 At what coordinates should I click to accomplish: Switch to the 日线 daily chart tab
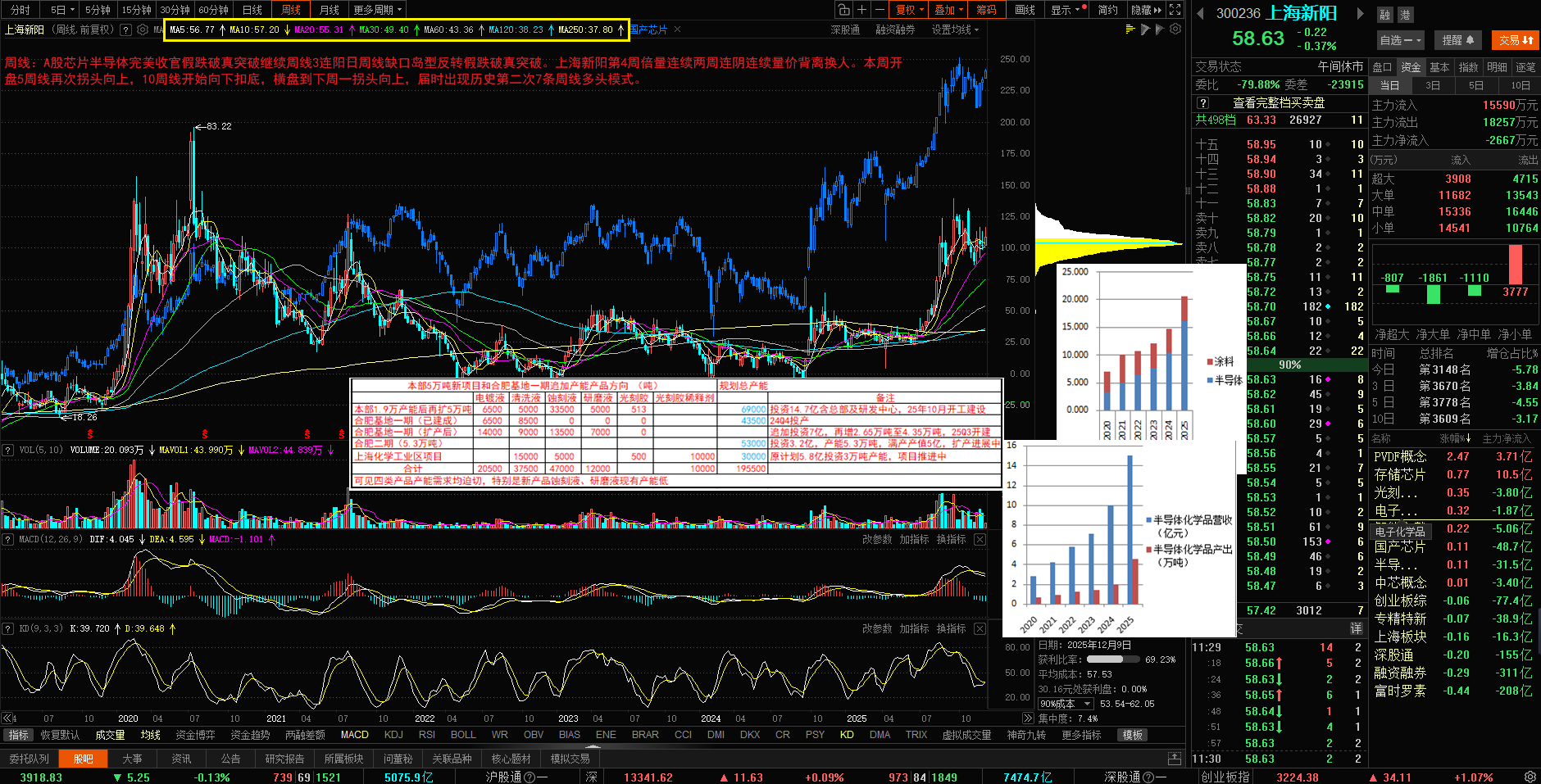[252, 10]
